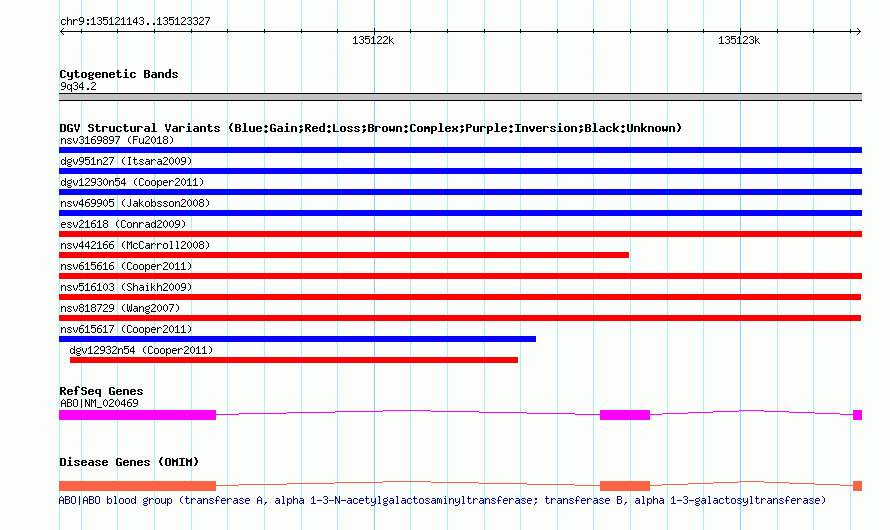Click the blue bar under dgv12930n54
890x530 pixels.
460,192
